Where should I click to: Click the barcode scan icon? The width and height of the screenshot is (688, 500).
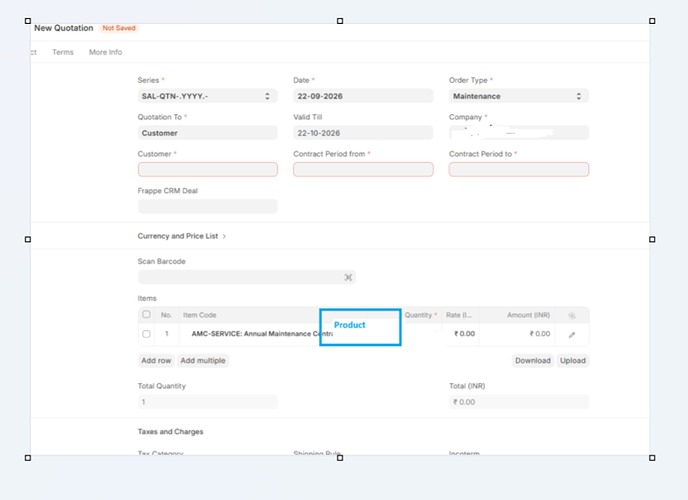[348, 277]
